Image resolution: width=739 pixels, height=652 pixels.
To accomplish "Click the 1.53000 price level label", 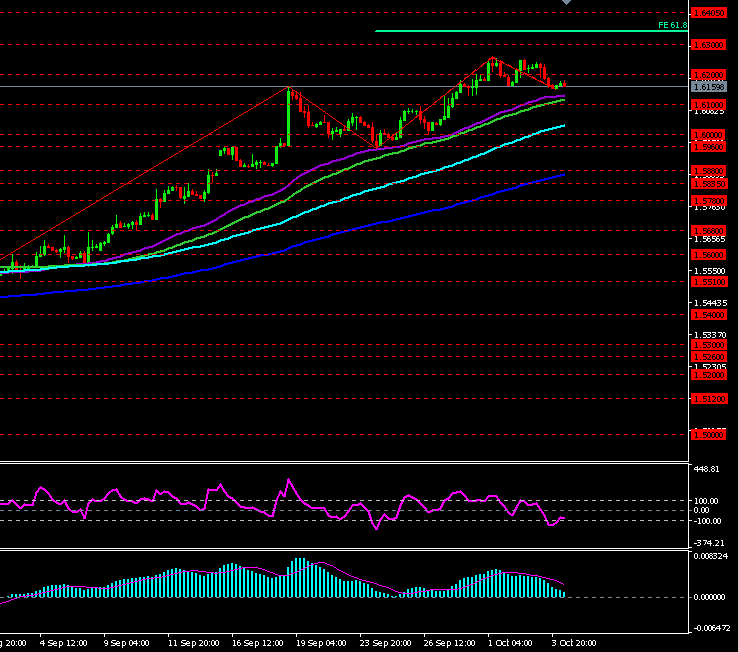I will coord(709,345).
